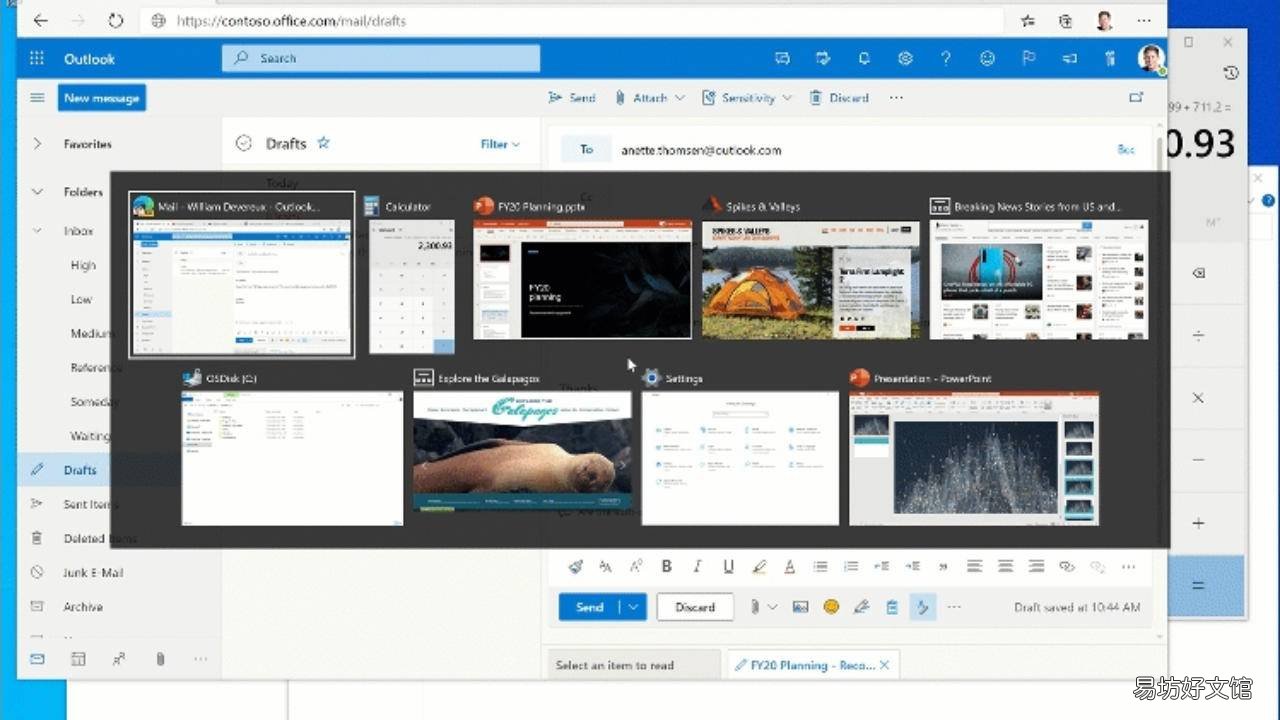1280x720 pixels.
Task: Open the notifications bell in Outlook header
Action: point(864,58)
